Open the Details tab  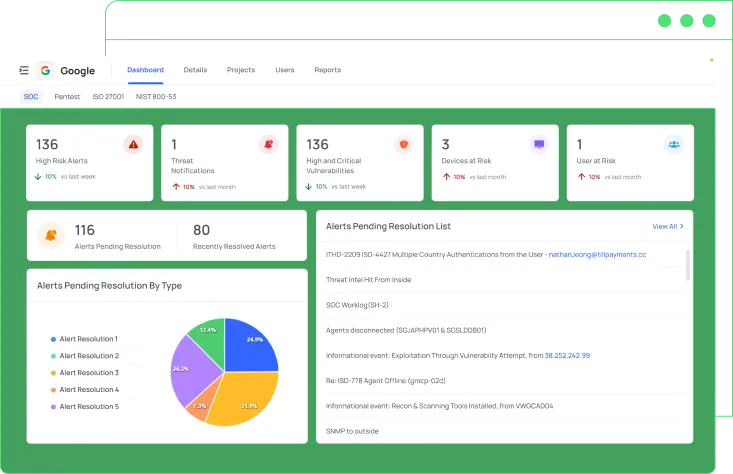coord(195,70)
